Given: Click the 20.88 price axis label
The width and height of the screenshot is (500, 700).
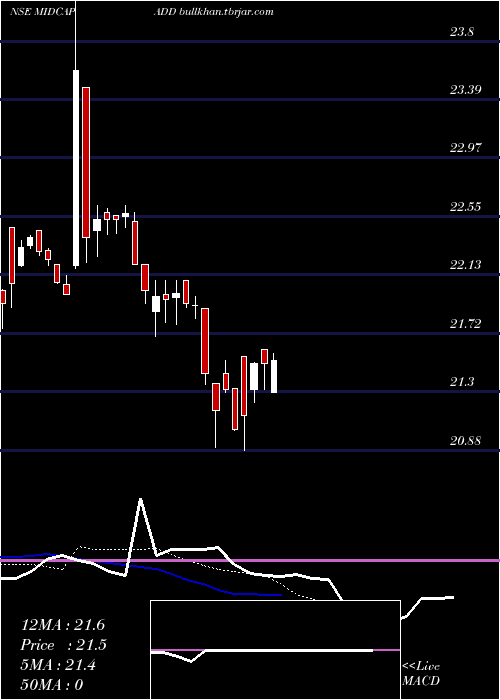Looking at the screenshot, I should (466, 441).
